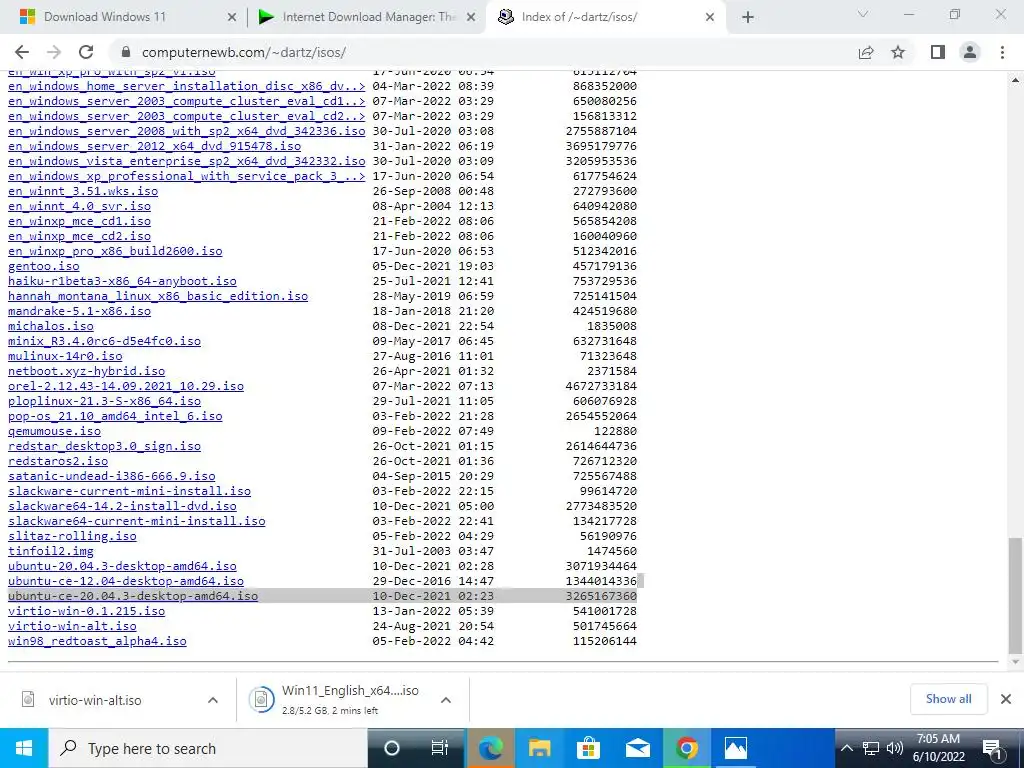Image resolution: width=1024 pixels, height=768 pixels.
Task: Launch Microsoft Edge from the taskbar
Action: point(490,748)
